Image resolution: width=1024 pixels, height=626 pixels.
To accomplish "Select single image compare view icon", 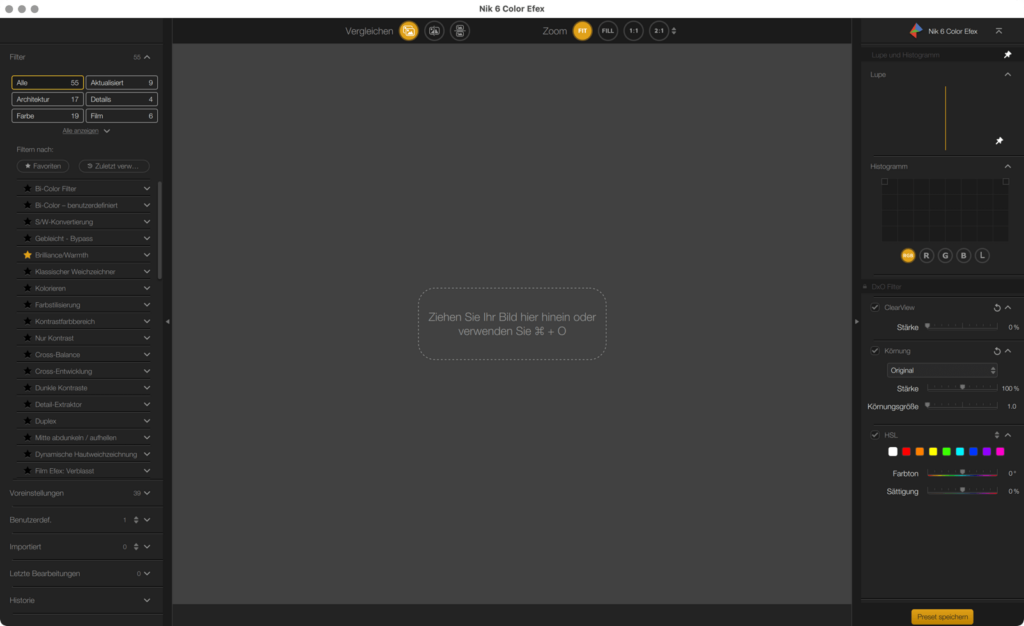I will (x=409, y=31).
